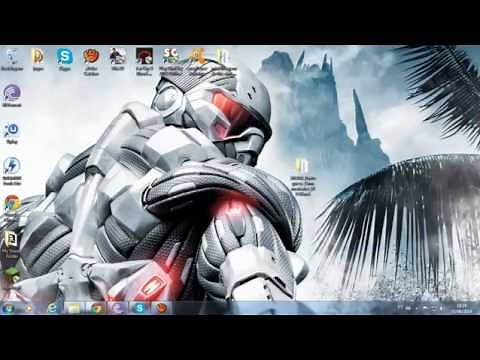Open the purple BitTorrent taskbar button

tap(118, 308)
